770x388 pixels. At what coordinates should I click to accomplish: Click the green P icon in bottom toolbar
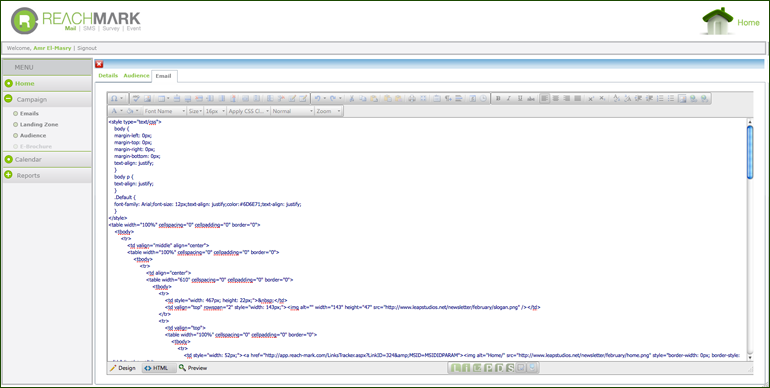(x=489, y=368)
